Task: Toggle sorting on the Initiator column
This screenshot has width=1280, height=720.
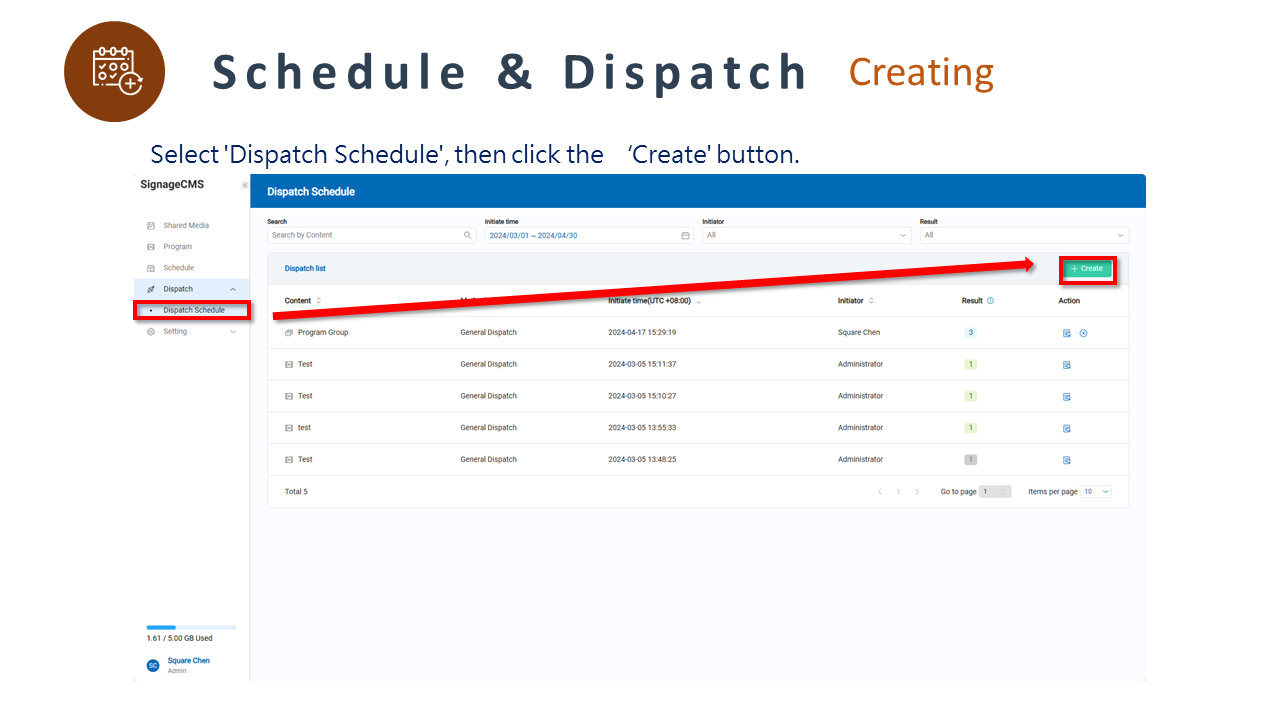Action: 871,301
